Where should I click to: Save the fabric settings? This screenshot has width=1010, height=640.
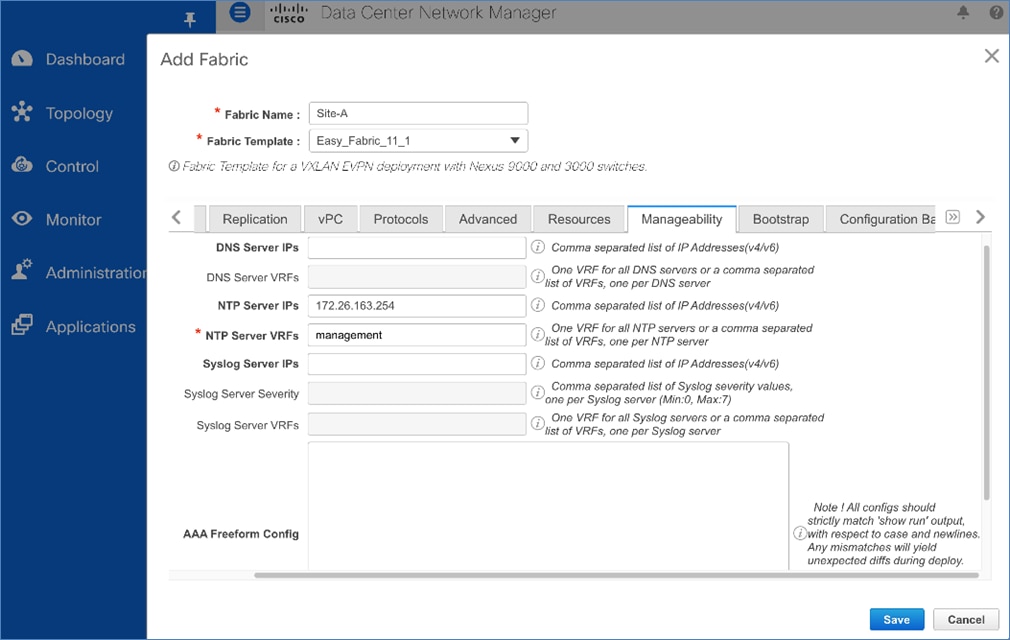tap(897, 619)
